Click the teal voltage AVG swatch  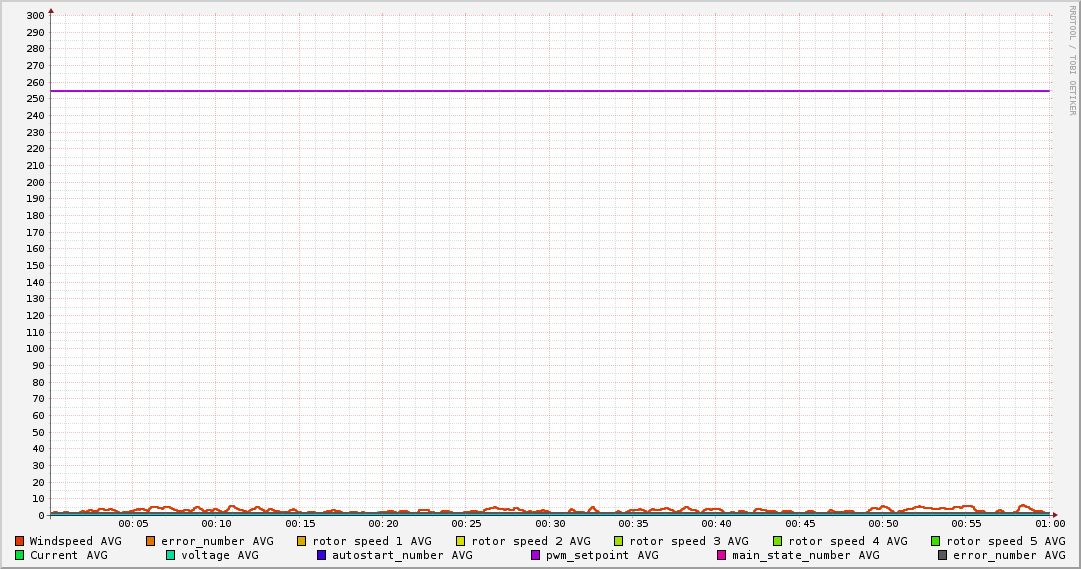click(x=170, y=555)
